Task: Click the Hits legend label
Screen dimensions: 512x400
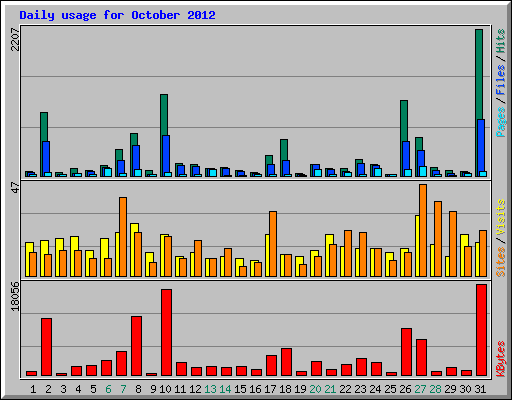Action: 501,41
